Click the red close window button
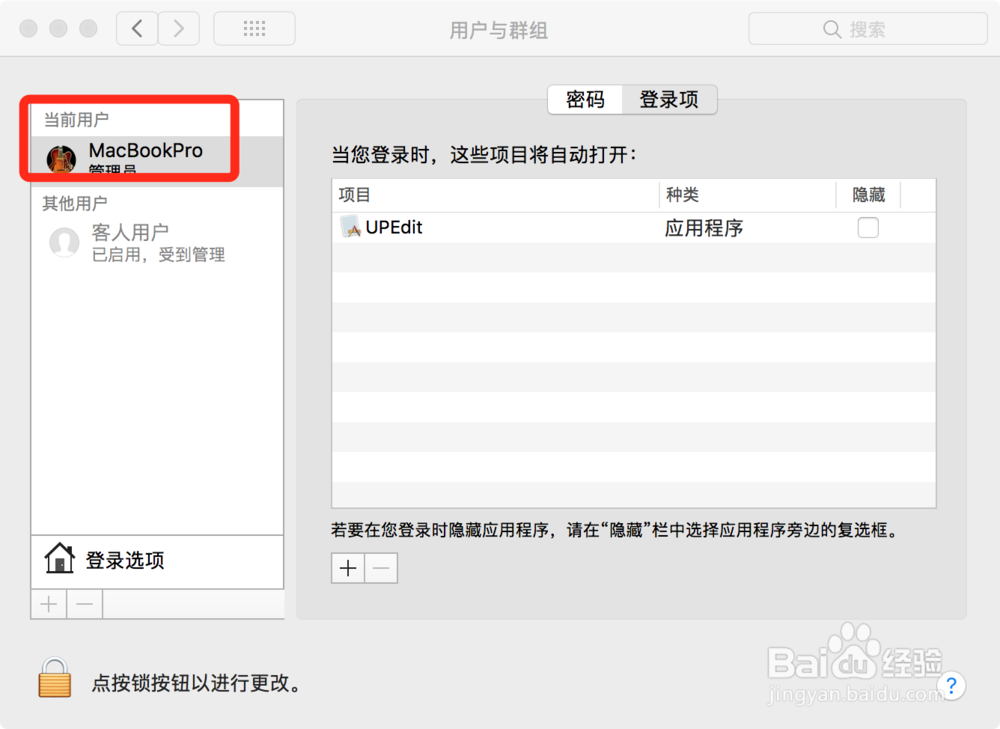This screenshot has height=729, width=1000. coord(29,29)
